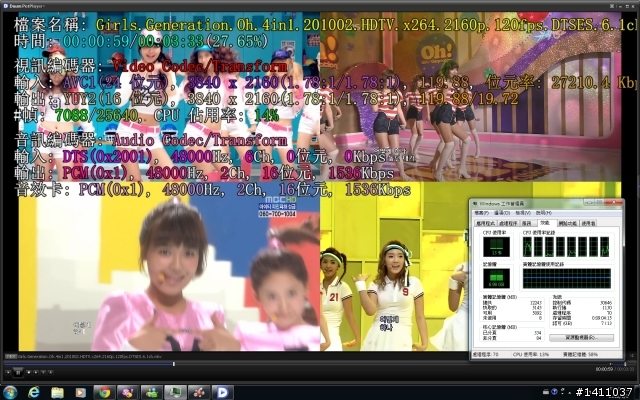The image size is (640, 400).
Task: Open the 選項(O) menu in Task Manager
Action: (502, 213)
